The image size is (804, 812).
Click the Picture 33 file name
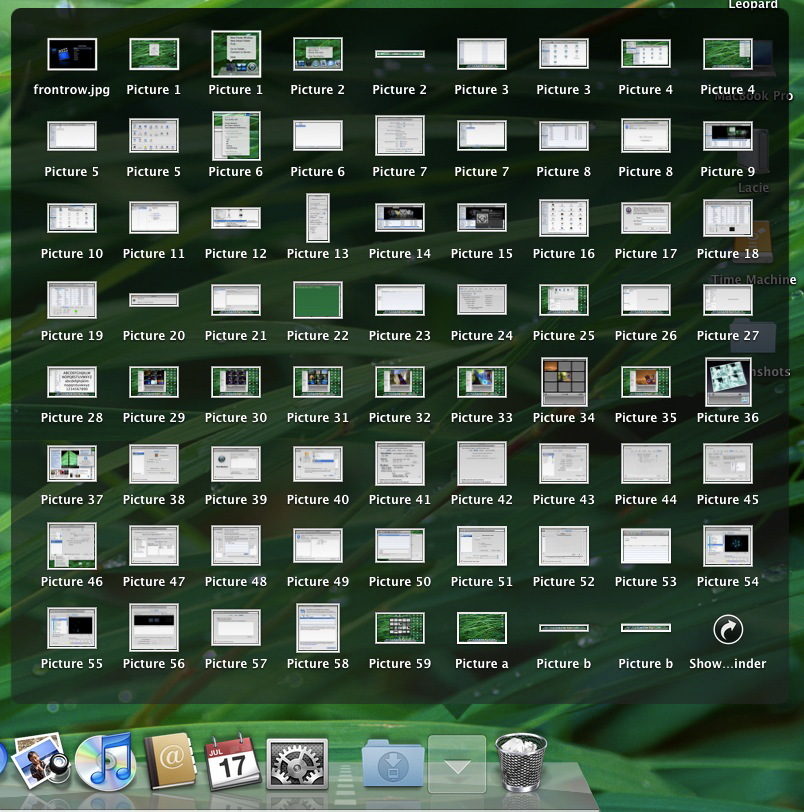pyautogui.click(x=481, y=417)
